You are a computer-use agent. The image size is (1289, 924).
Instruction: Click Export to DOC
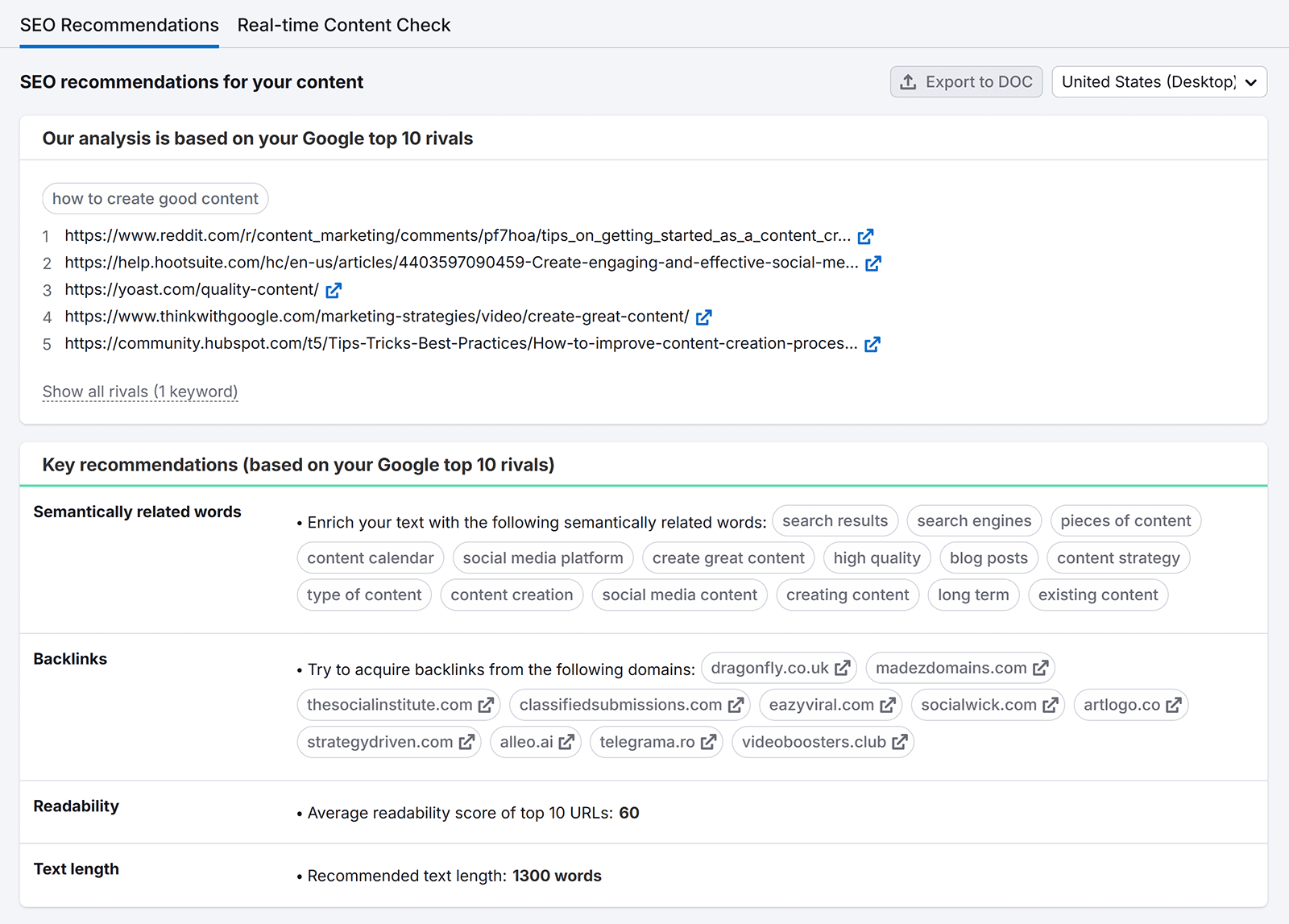965,81
